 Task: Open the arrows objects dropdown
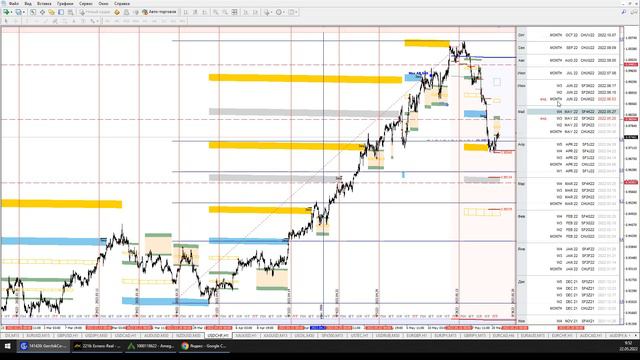point(94,21)
